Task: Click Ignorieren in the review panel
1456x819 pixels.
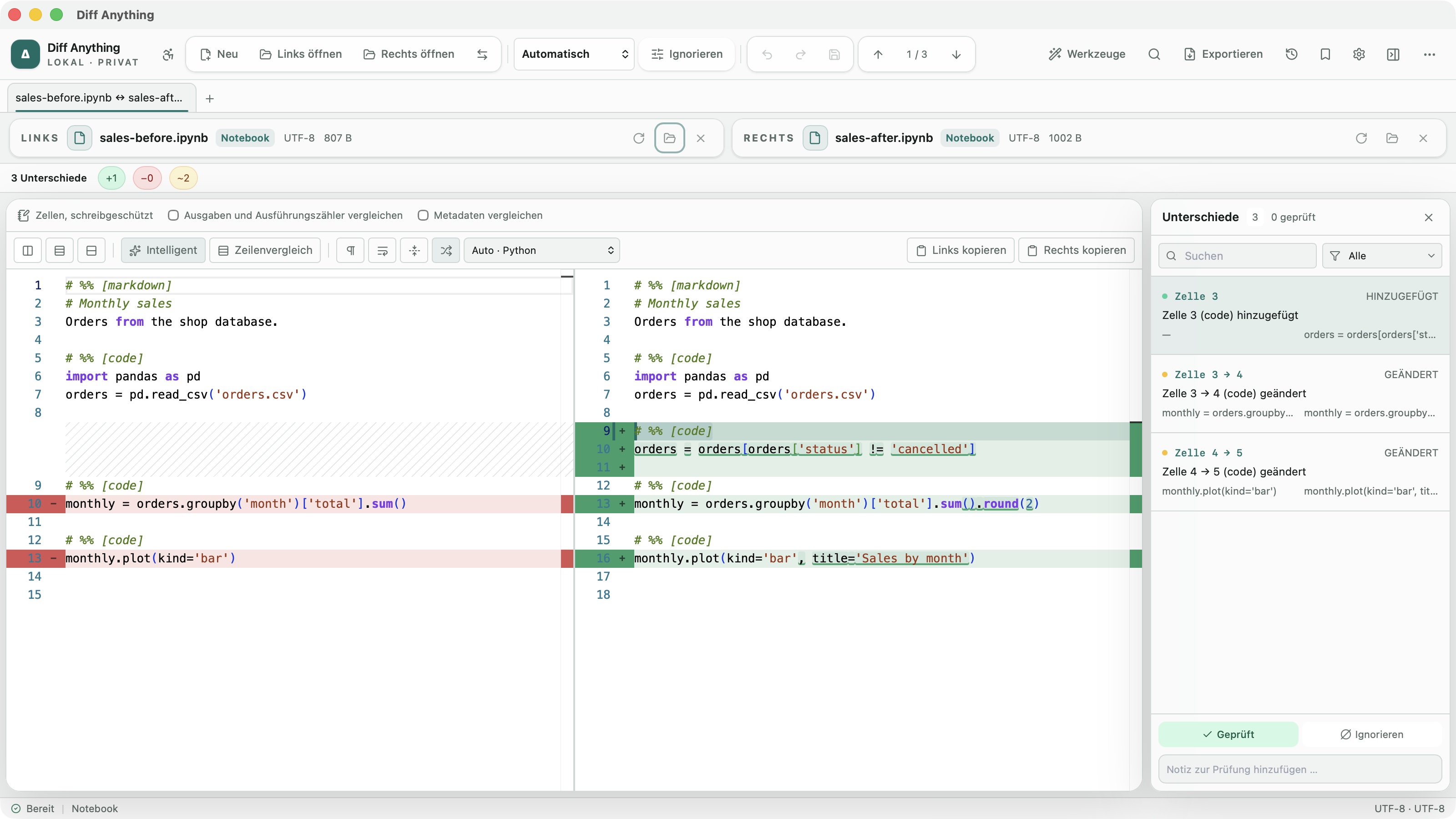Action: tap(1372, 734)
